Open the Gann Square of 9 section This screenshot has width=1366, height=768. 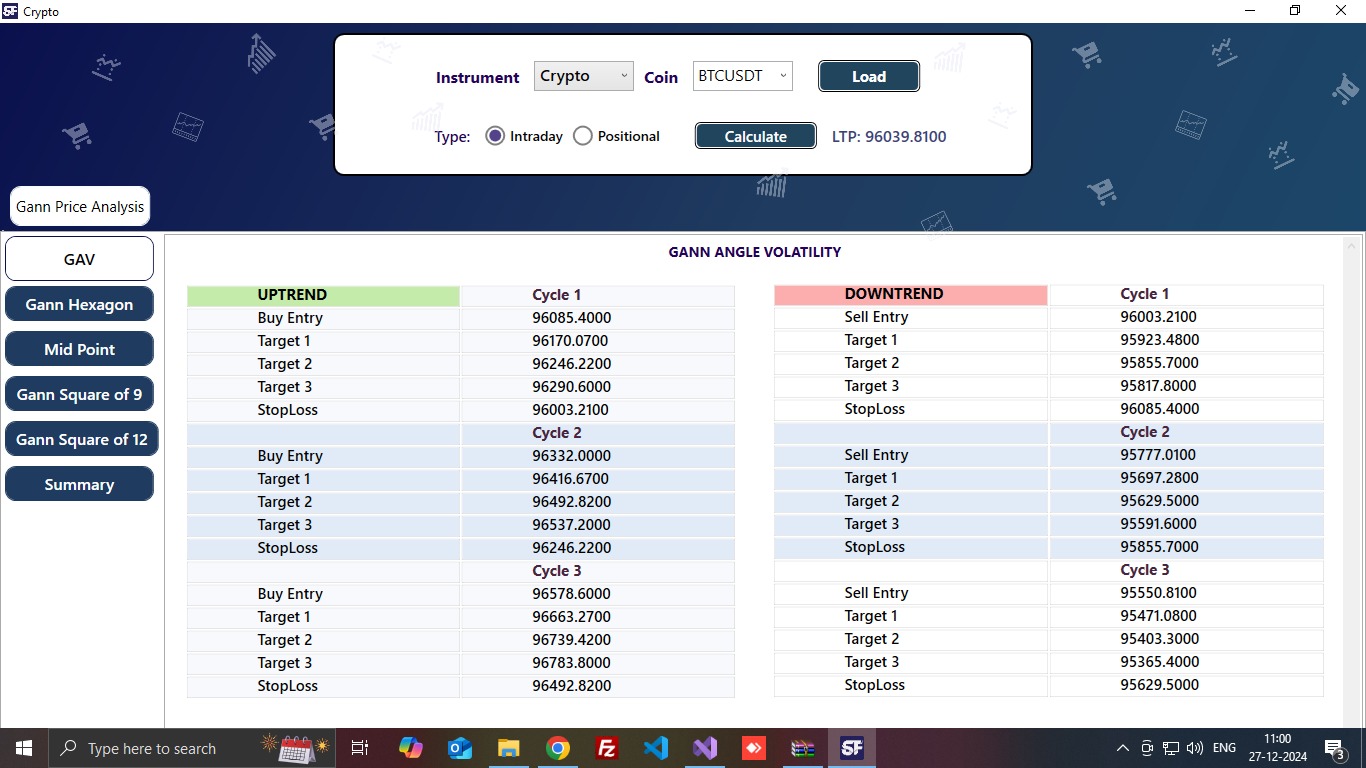(x=79, y=393)
